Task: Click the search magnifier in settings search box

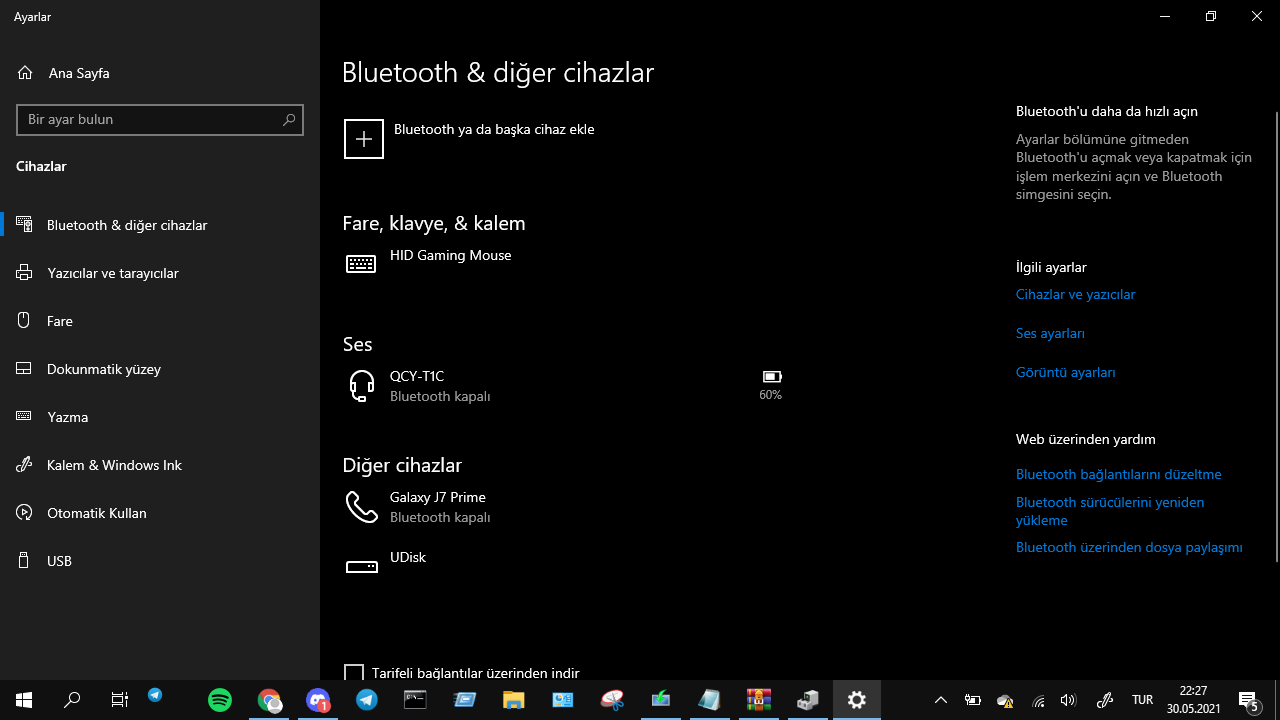Action: [x=289, y=119]
